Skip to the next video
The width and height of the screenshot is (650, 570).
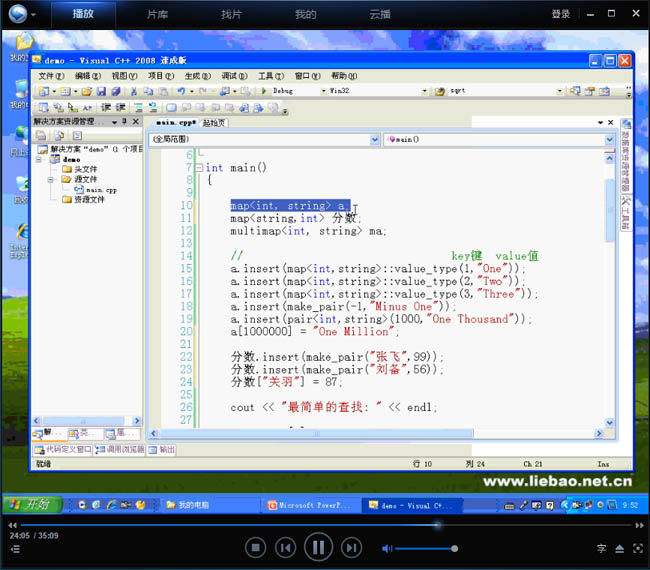[x=351, y=547]
